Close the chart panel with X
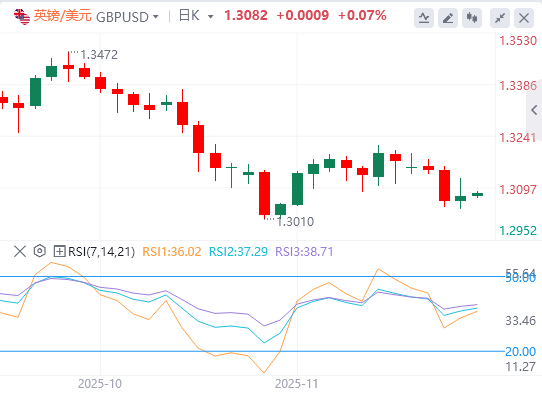 tap(524, 18)
